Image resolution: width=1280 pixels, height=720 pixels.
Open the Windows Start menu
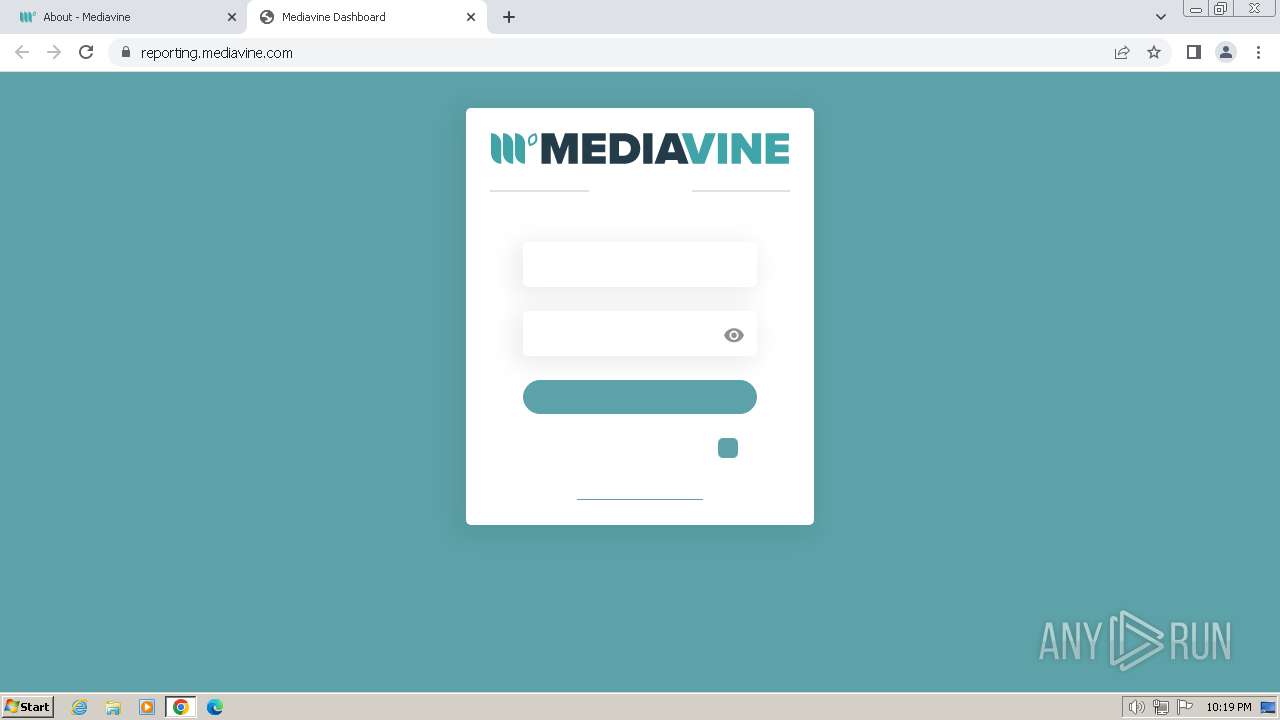[28, 706]
